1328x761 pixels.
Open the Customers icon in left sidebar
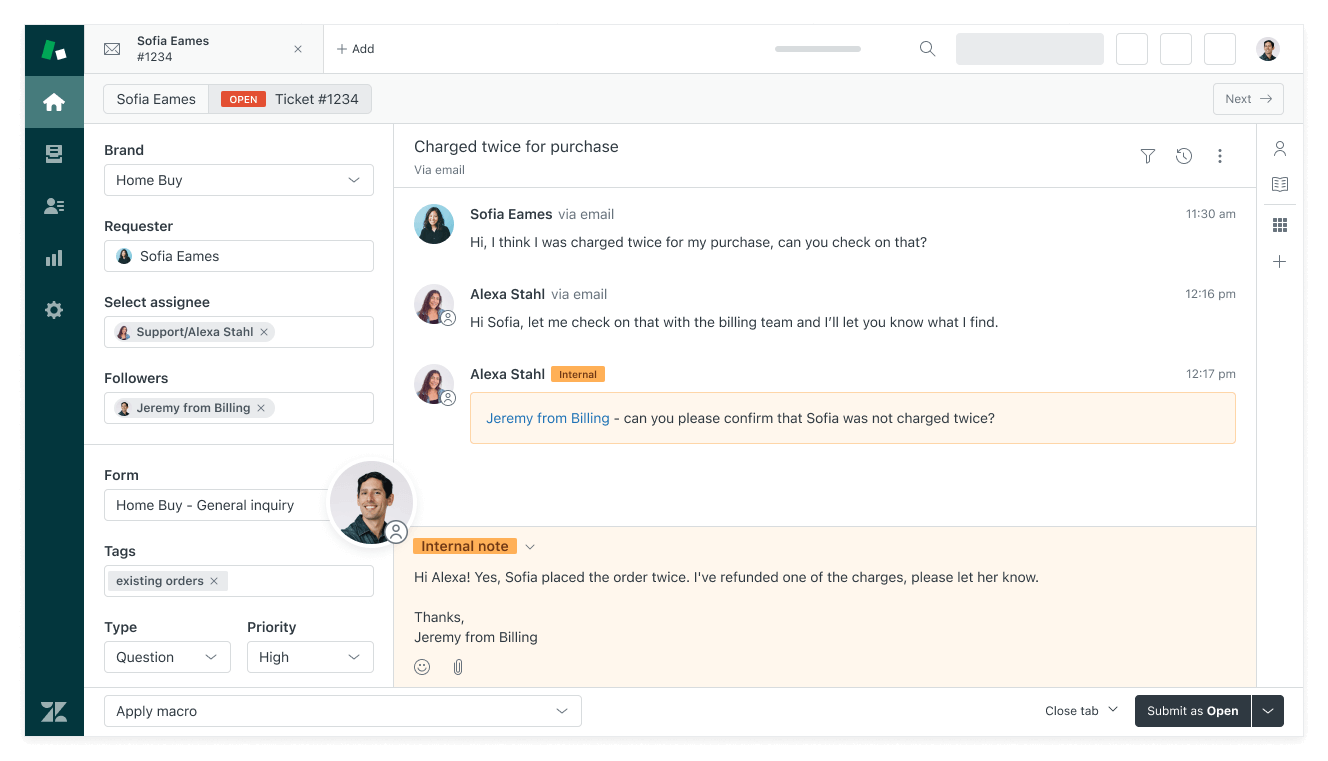[54, 205]
